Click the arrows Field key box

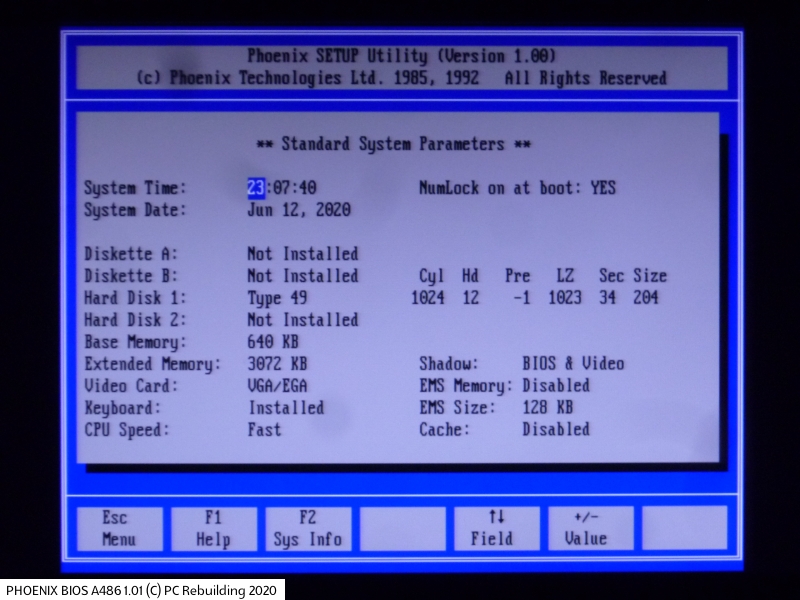click(x=496, y=528)
